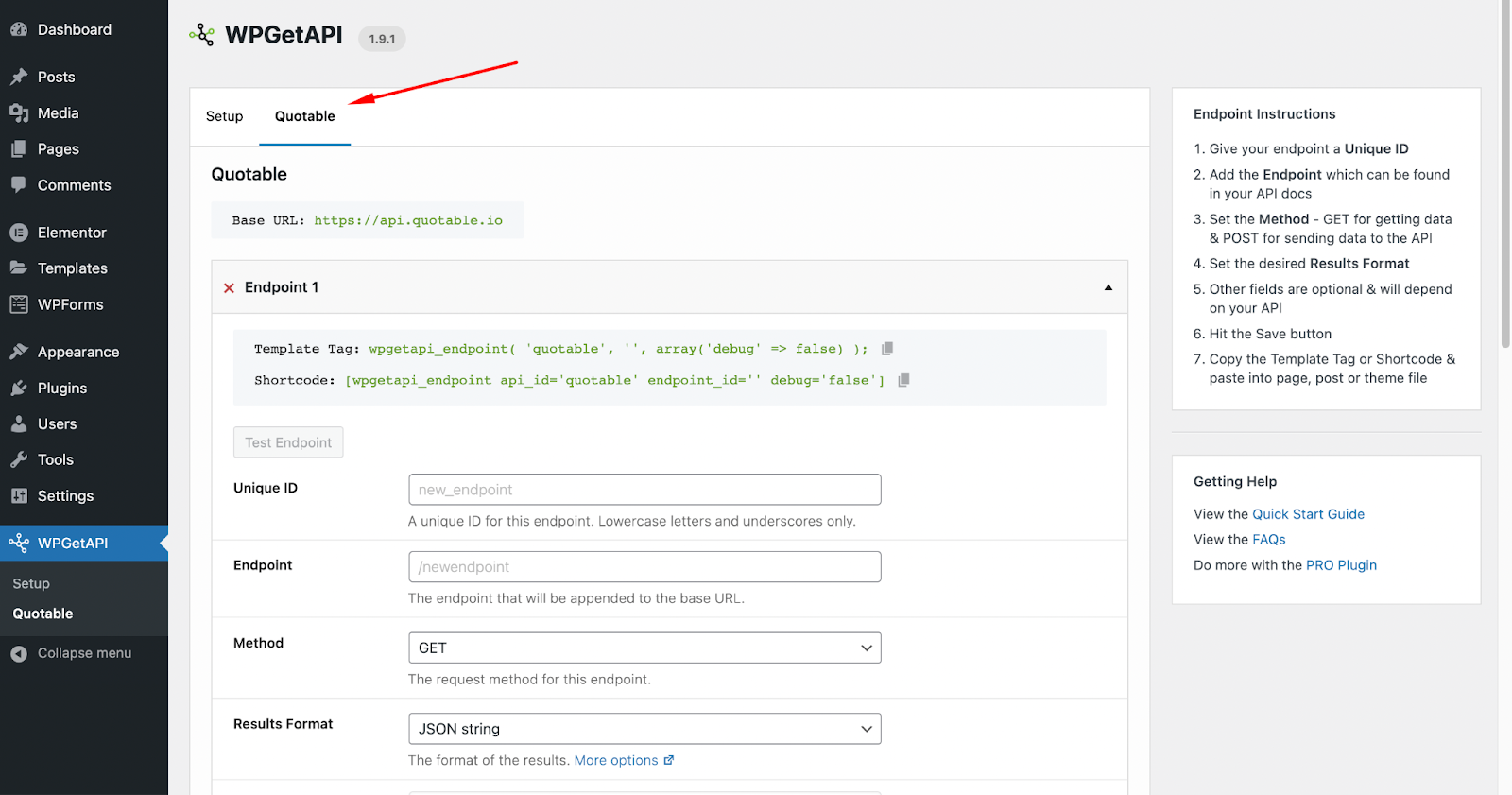Image resolution: width=1512 pixels, height=795 pixels.
Task: Click the Posts pushpin icon
Action: click(x=19, y=77)
